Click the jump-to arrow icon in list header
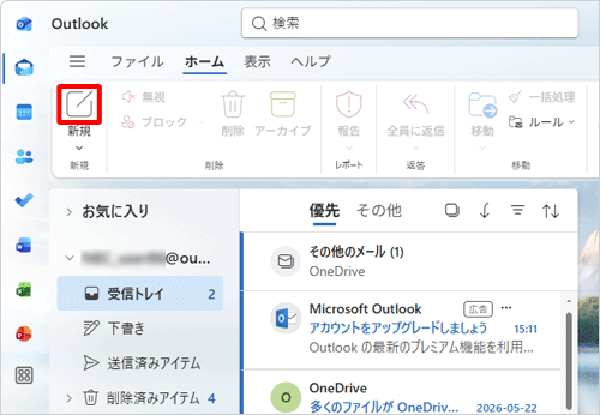This screenshot has height=415, width=600. tap(485, 210)
